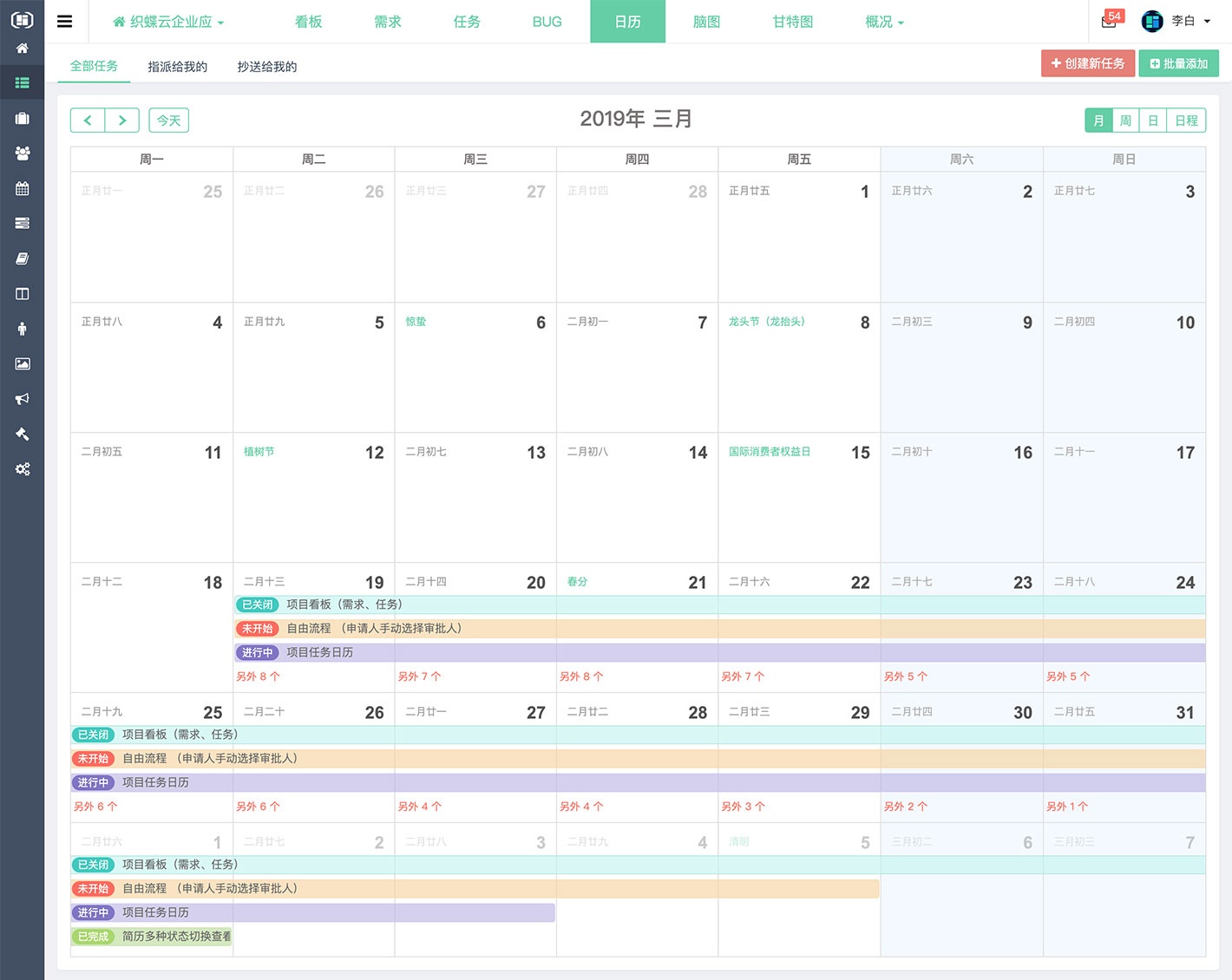Screen dimensions: 1232x980
Task: Switch to the 需求 tab
Action: tap(388, 22)
